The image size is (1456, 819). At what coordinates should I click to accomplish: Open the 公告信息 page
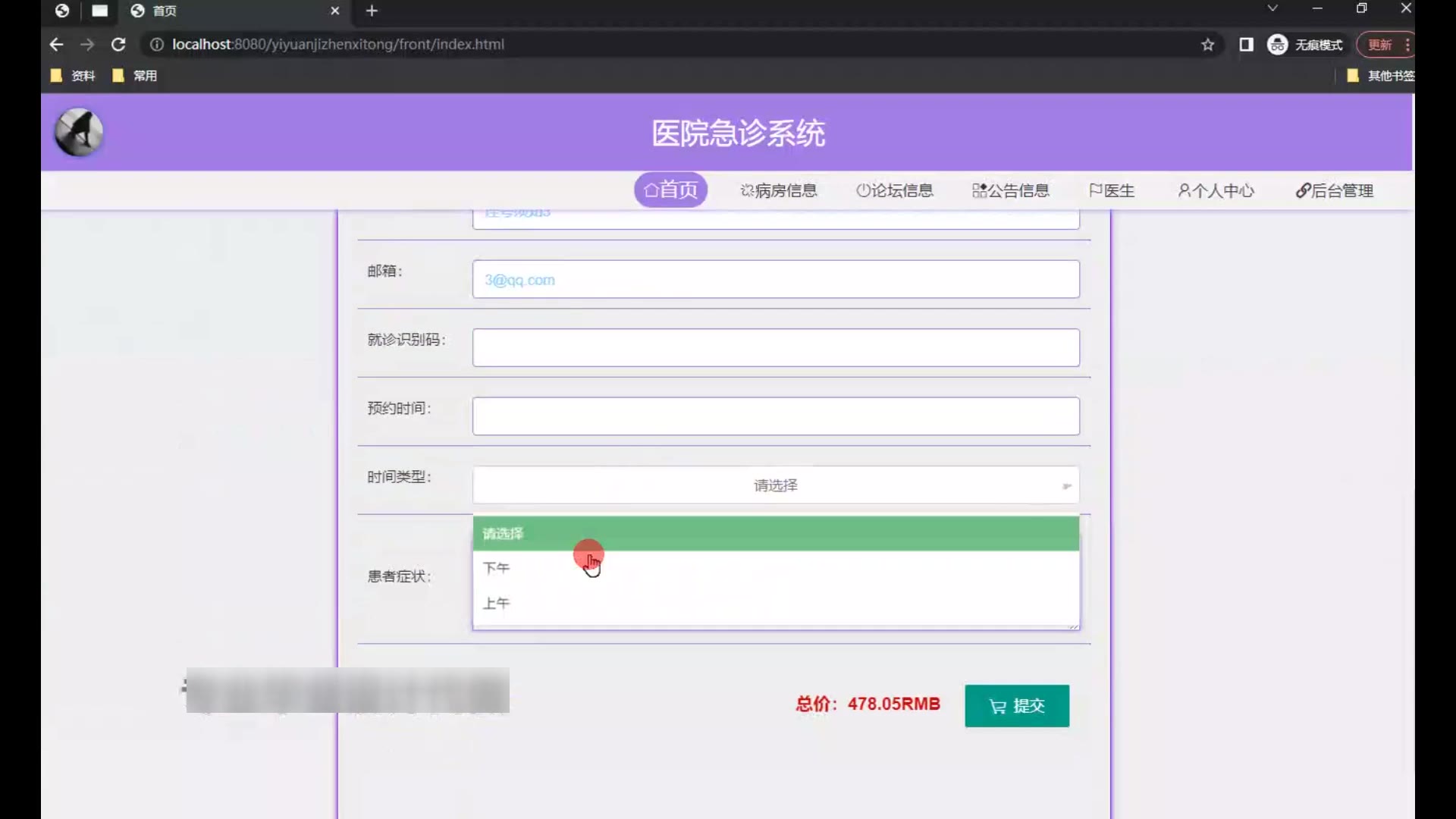[x=1011, y=191]
